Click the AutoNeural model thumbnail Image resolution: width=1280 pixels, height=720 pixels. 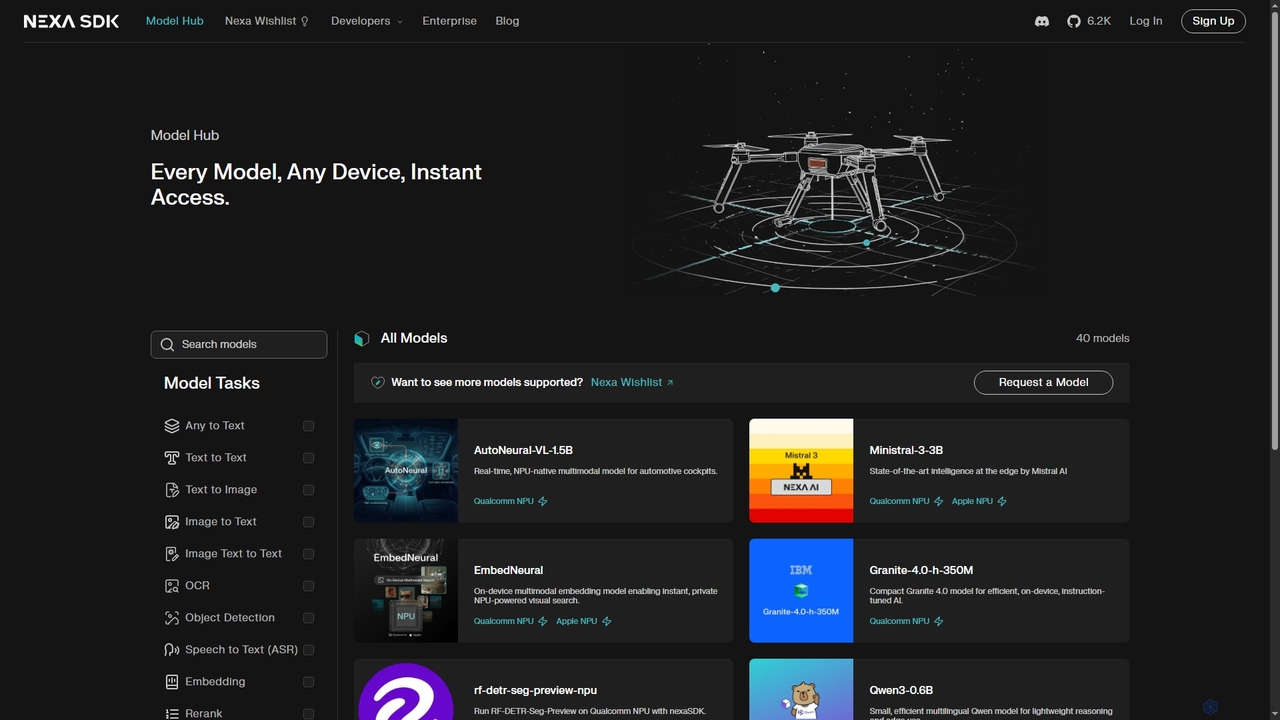(x=406, y=471)
